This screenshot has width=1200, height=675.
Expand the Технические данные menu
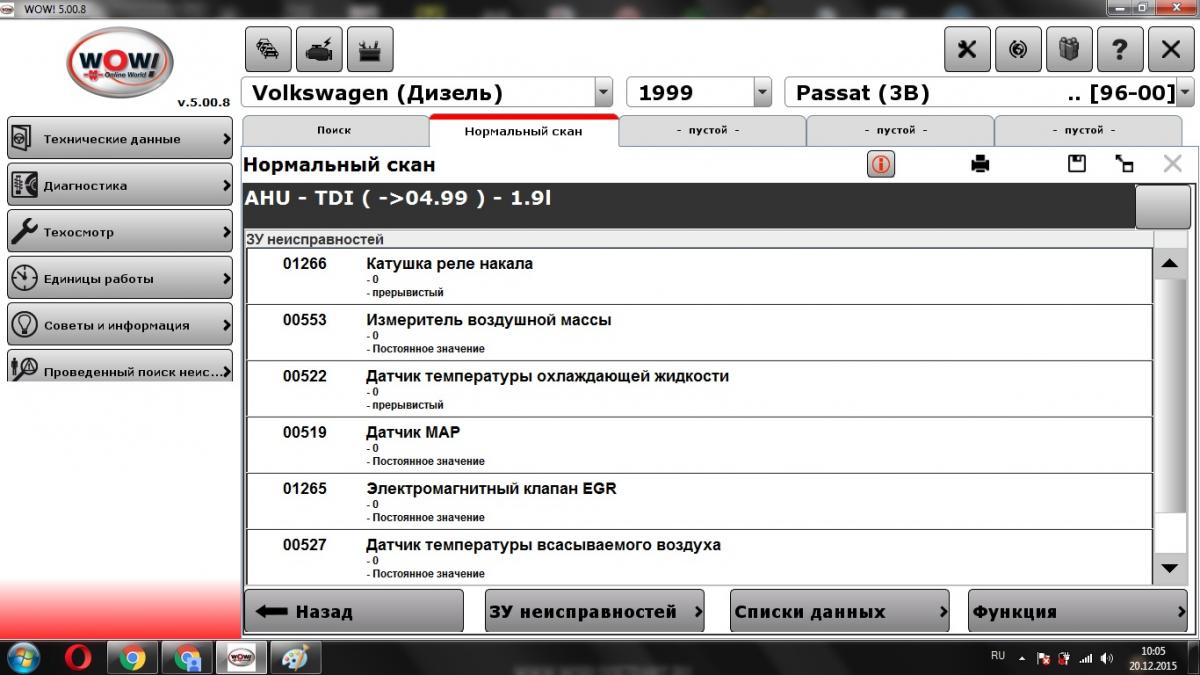coord(120,138)
